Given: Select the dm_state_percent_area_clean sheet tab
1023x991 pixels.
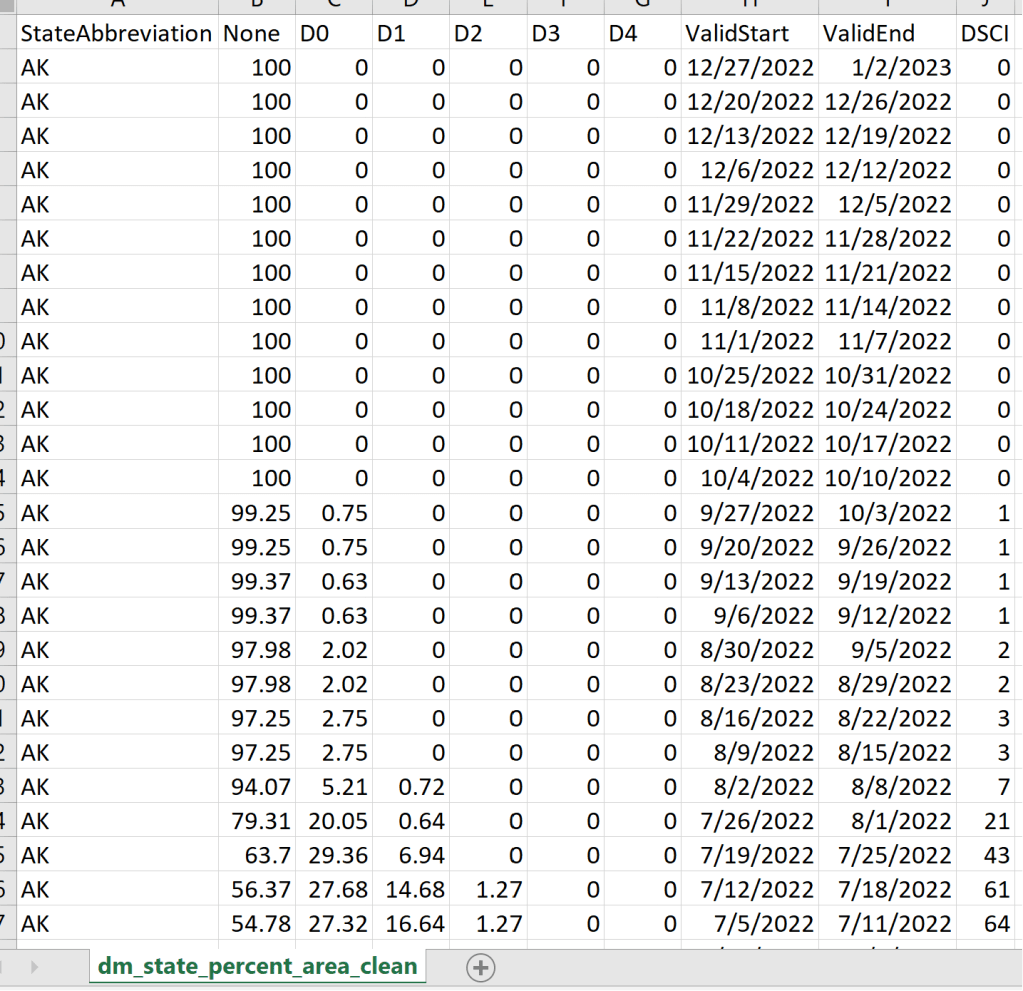Looking at the screenshot, I should click(258, 967).
